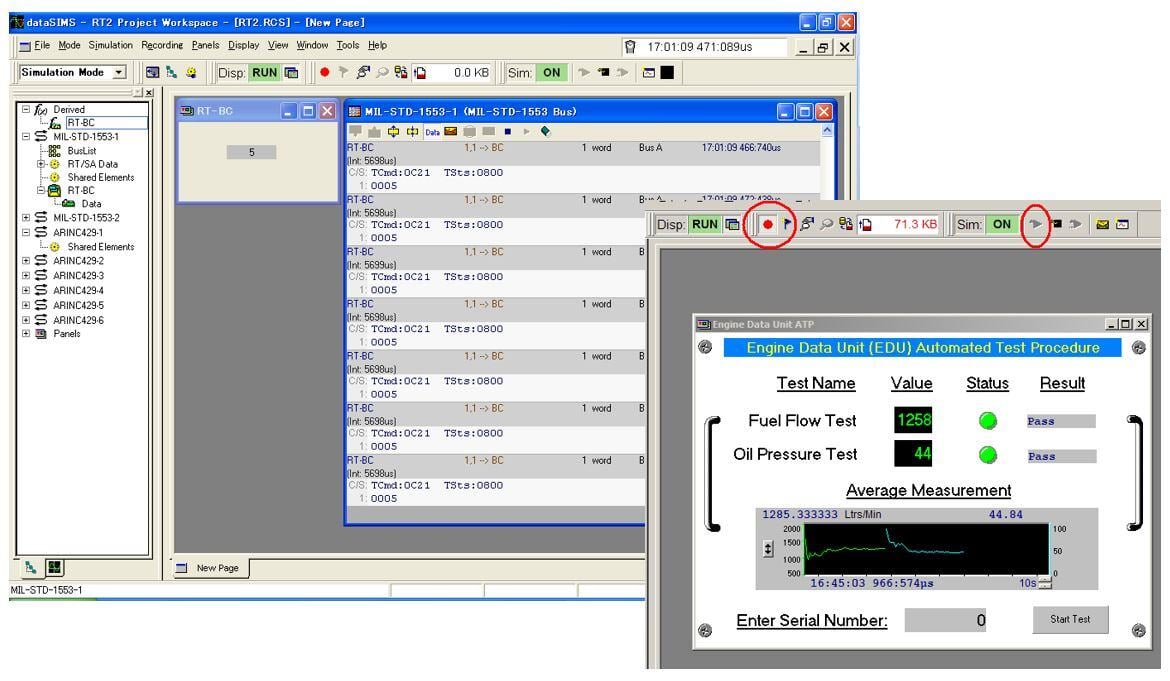
Task: Open the Simulation Mode dropdown
Action: [x=119, y=73]
